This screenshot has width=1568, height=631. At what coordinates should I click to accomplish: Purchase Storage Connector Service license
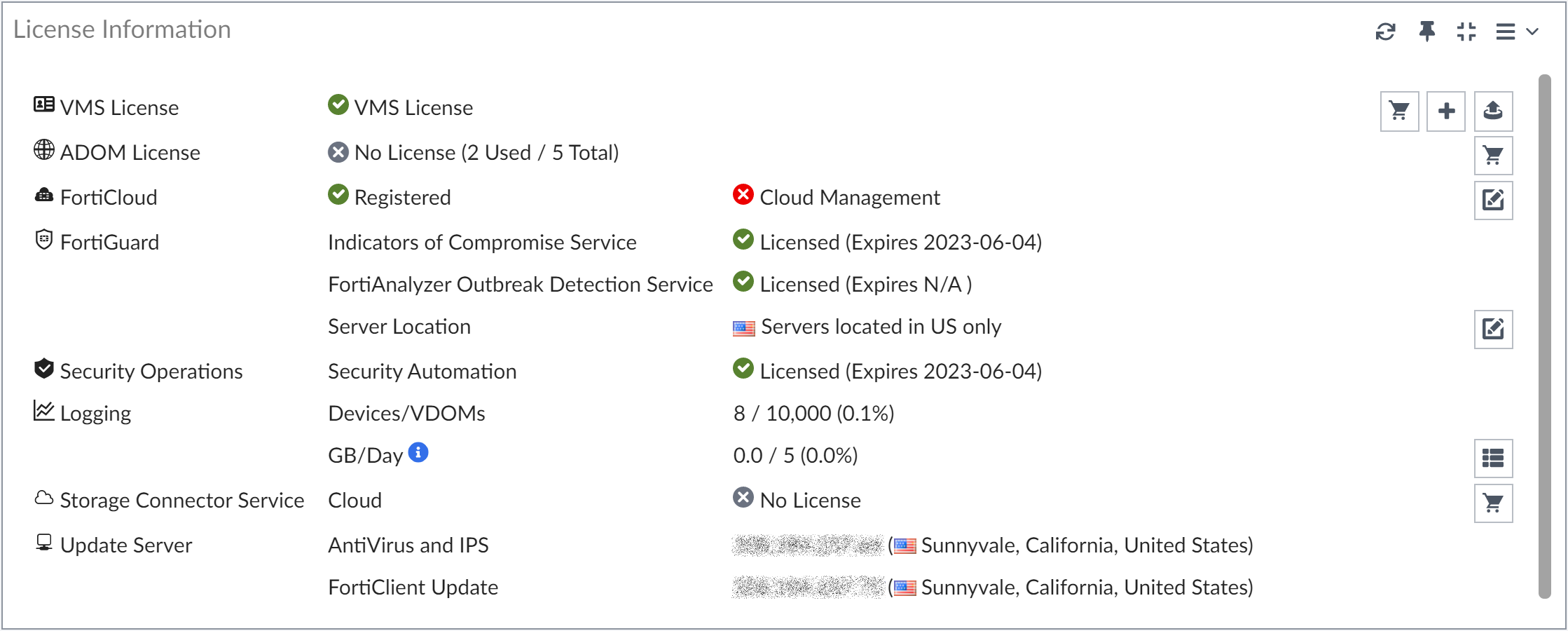tap(1493, 503)
